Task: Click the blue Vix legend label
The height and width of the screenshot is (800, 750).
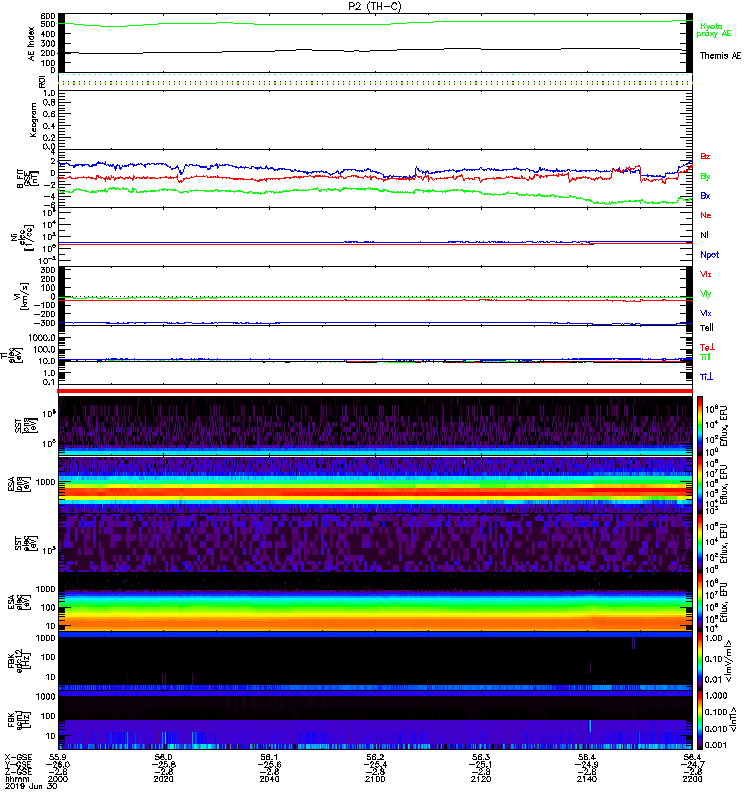Action: (706, 313)
